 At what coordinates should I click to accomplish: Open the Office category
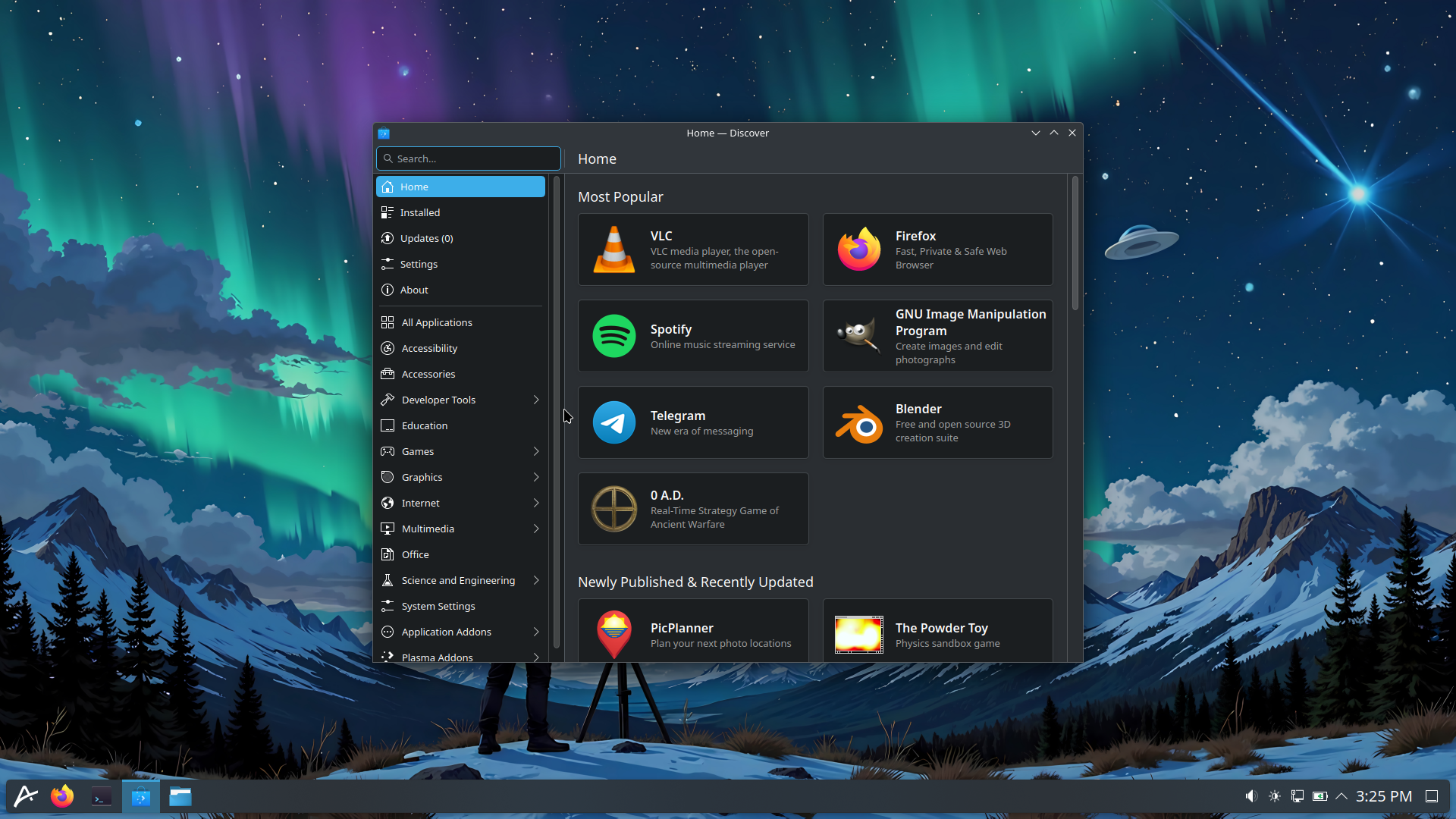pyautogui.click(x=460, y=554)
